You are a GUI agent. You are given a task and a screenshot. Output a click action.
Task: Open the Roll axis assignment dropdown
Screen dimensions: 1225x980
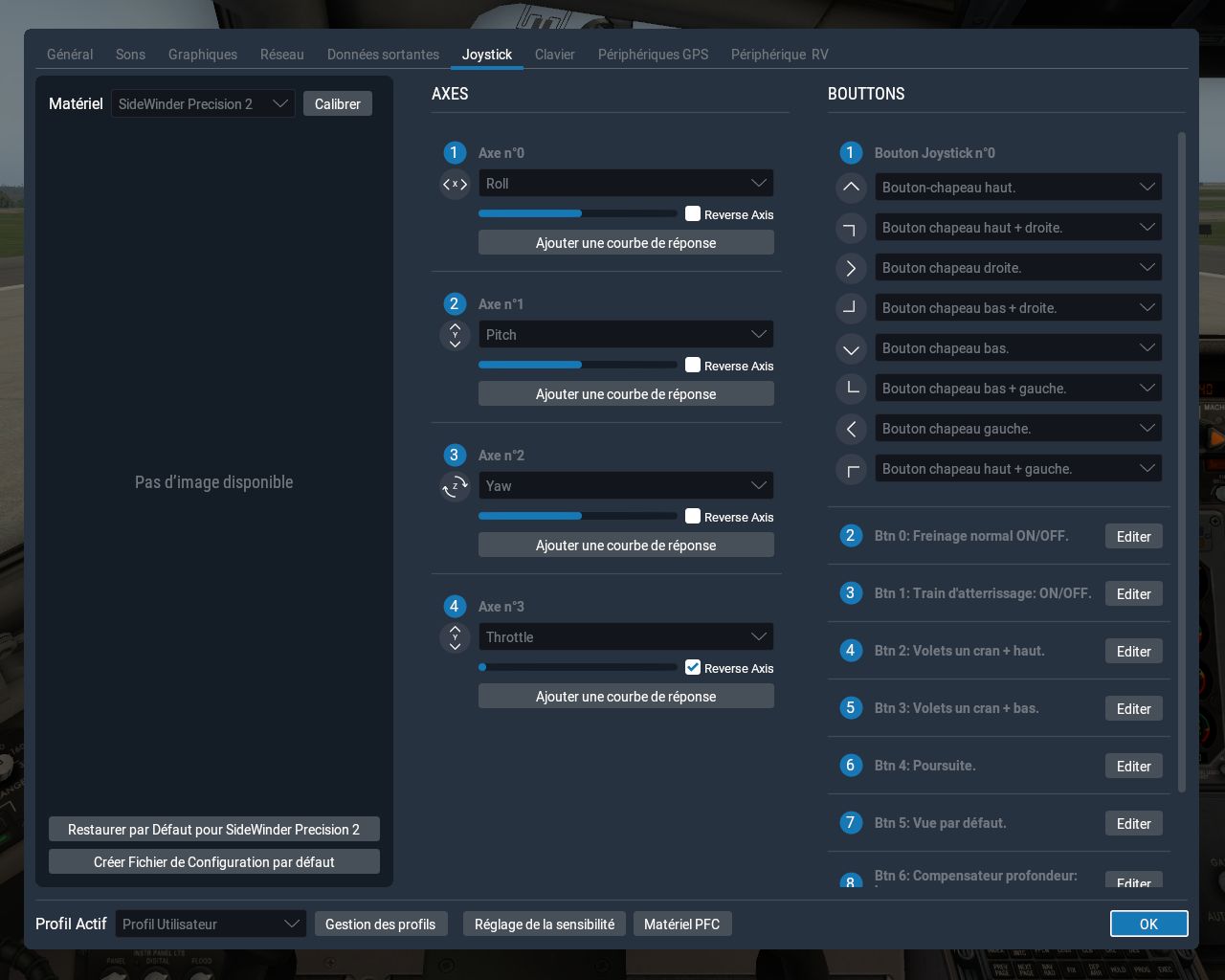point(626,184)
